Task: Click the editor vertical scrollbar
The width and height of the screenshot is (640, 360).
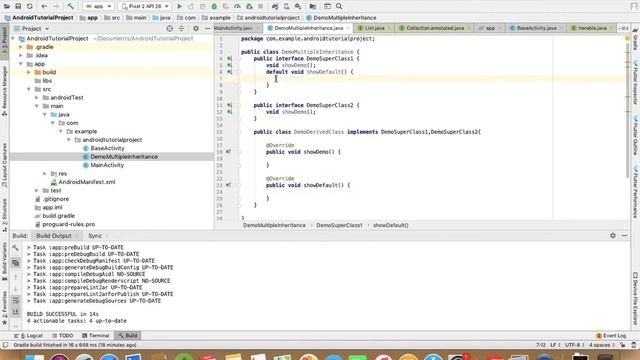Action: tap(627, 110)
